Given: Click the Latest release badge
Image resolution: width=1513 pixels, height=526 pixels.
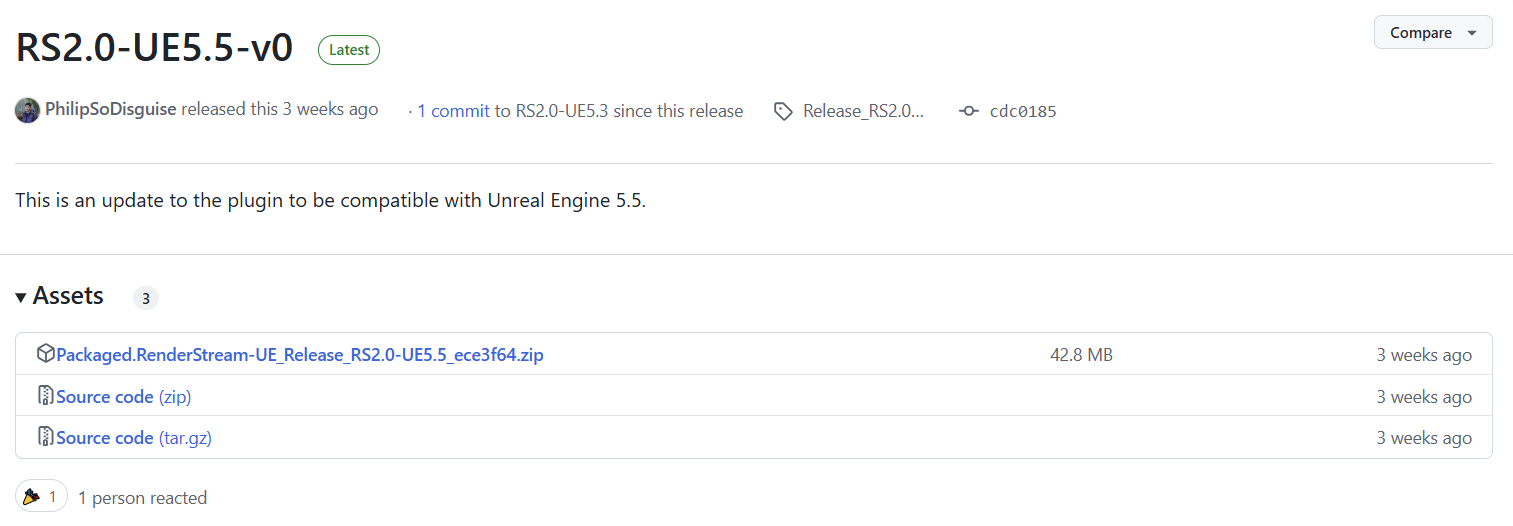Looking at the screenshot, I should pos(349,49).
